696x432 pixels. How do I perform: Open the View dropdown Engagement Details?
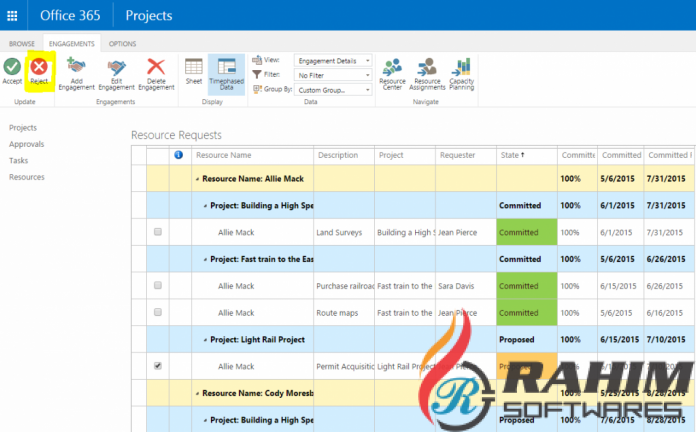pos(333,61)
